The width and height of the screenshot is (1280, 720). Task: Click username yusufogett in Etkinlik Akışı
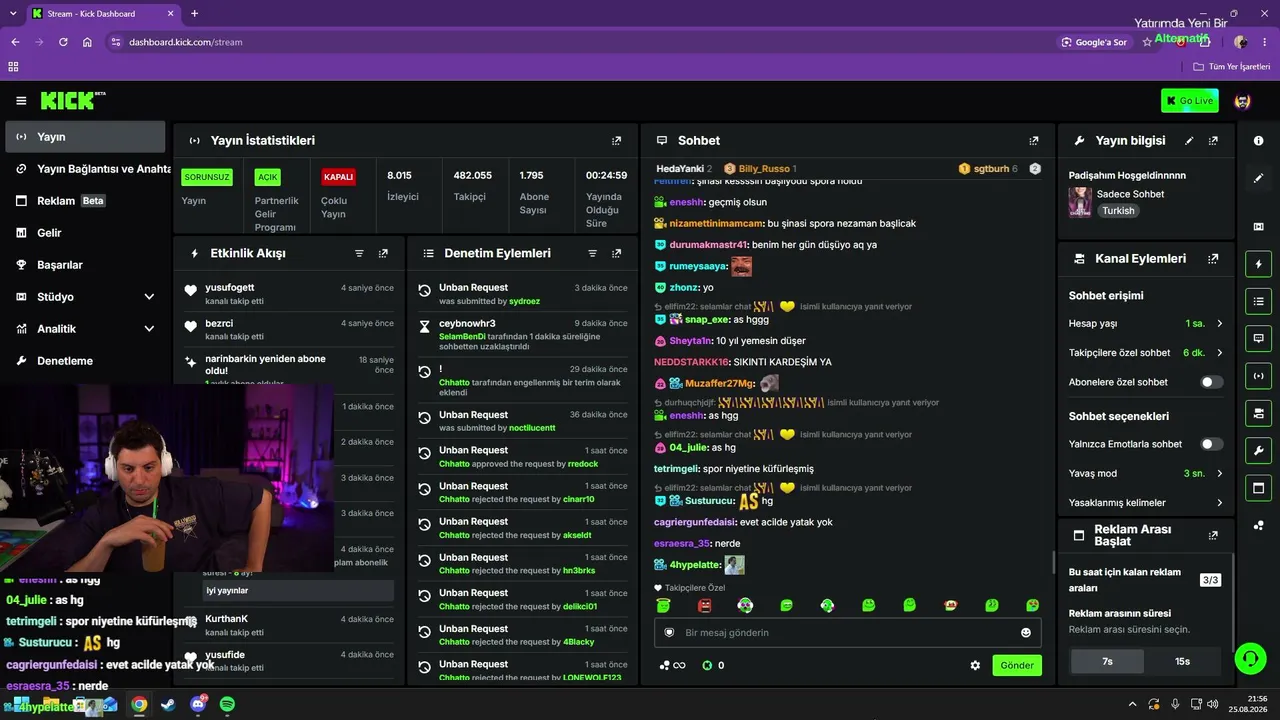(230, 288)
